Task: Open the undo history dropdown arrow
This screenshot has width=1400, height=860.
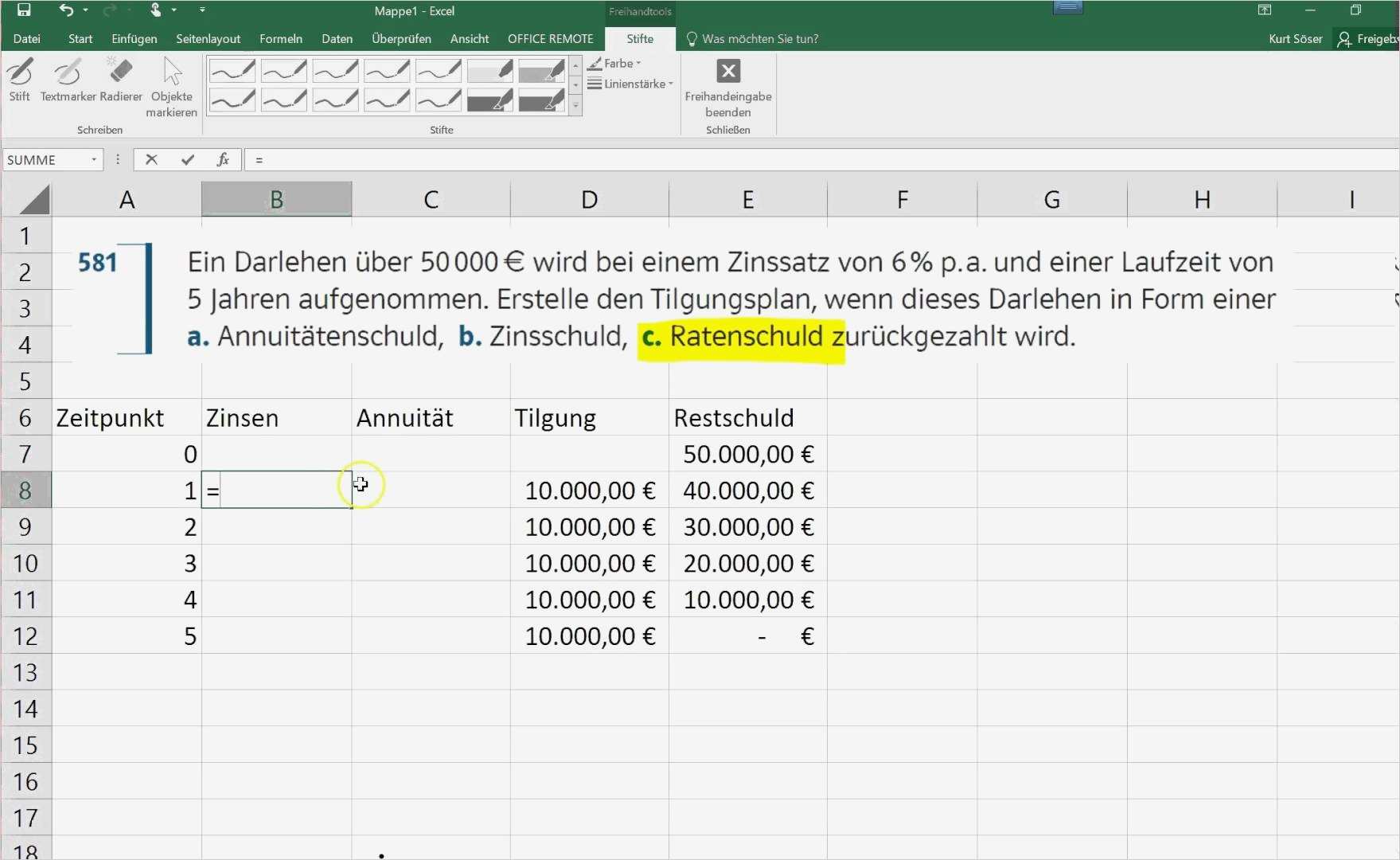Action: click(84, 10)
